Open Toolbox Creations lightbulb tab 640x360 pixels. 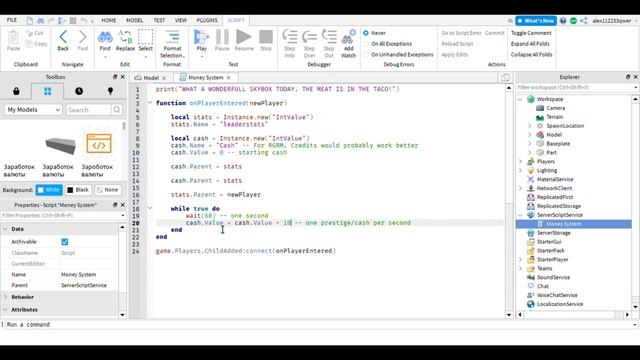point(110,91)
